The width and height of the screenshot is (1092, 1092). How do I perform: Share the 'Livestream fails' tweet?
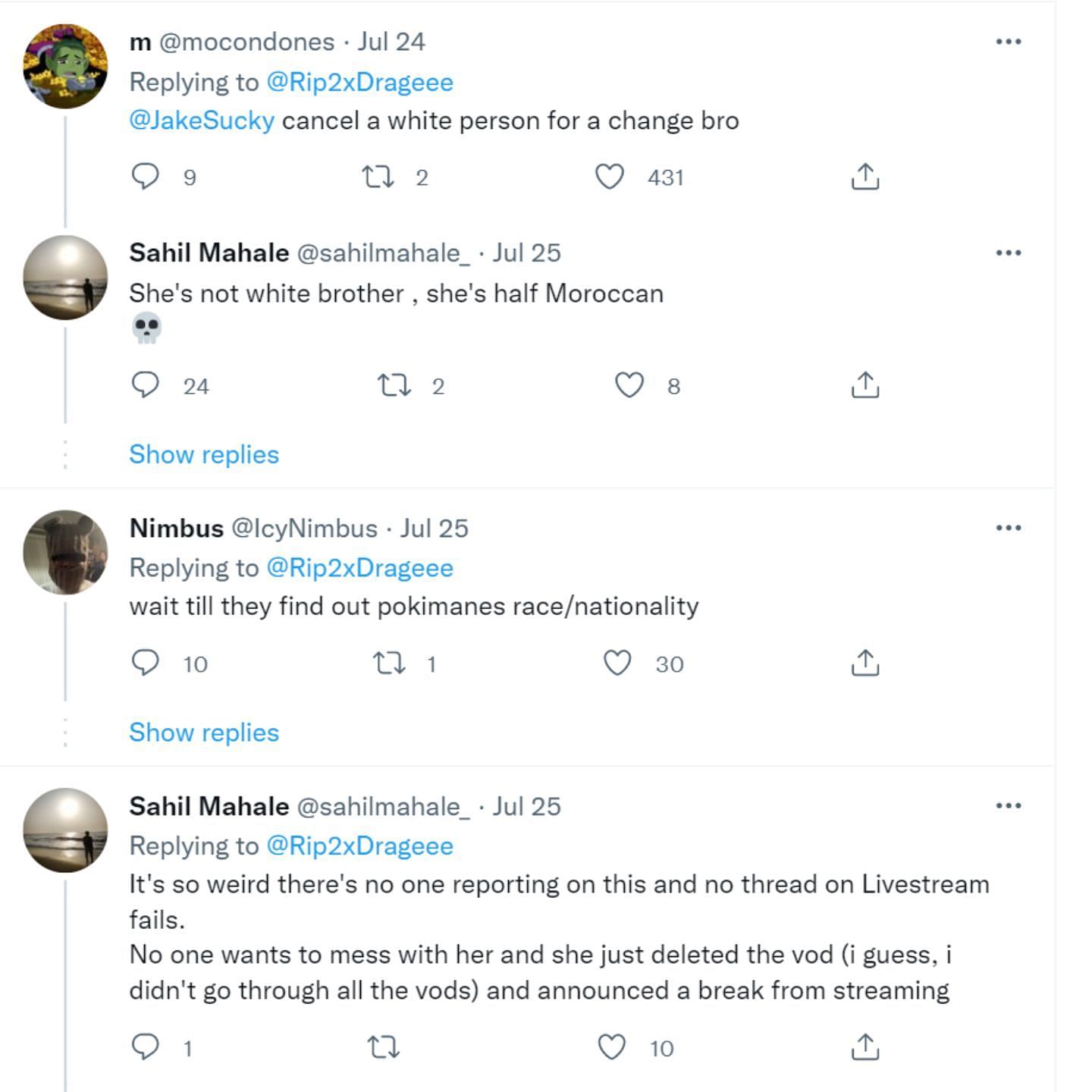[x=864, y=1047]
